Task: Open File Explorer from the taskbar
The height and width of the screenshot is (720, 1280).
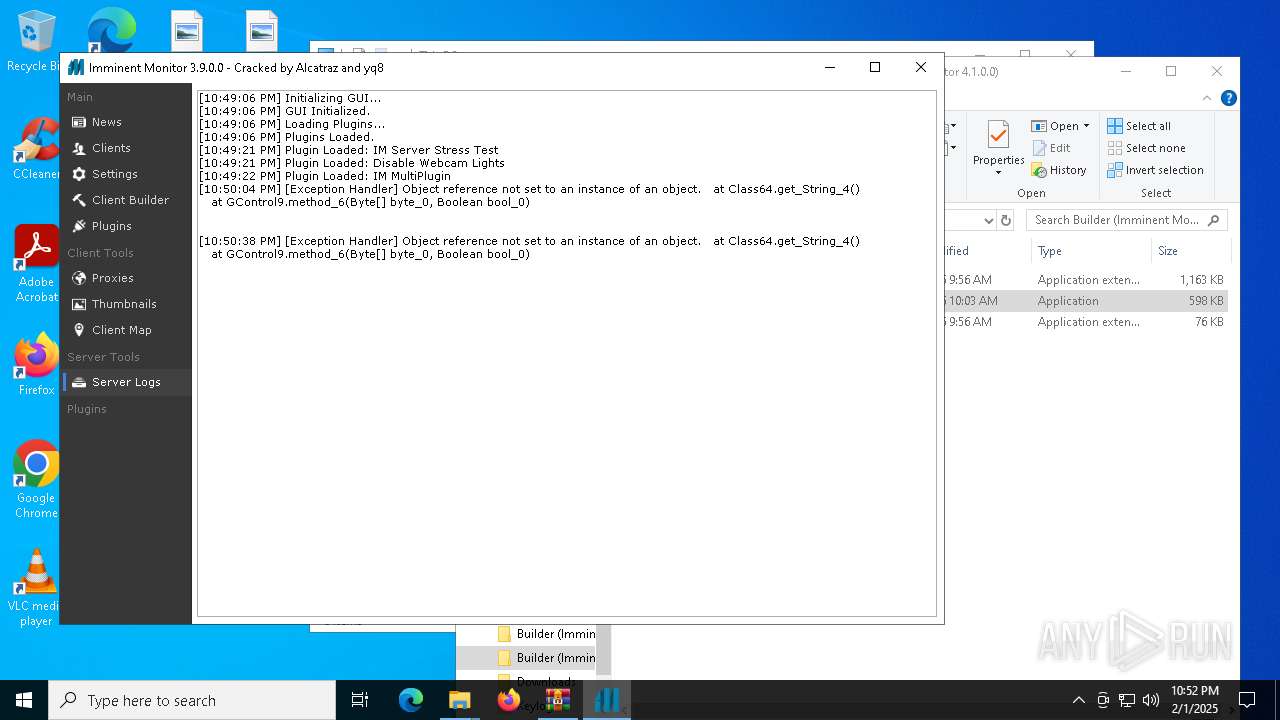Action: coord(459,700)
